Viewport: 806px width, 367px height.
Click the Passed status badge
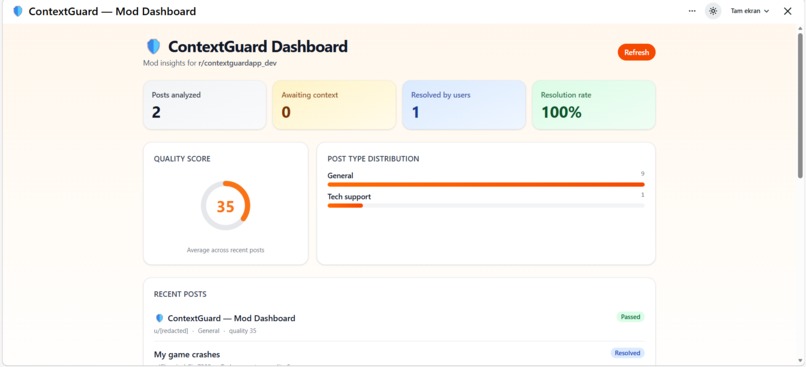click(630, 317)
